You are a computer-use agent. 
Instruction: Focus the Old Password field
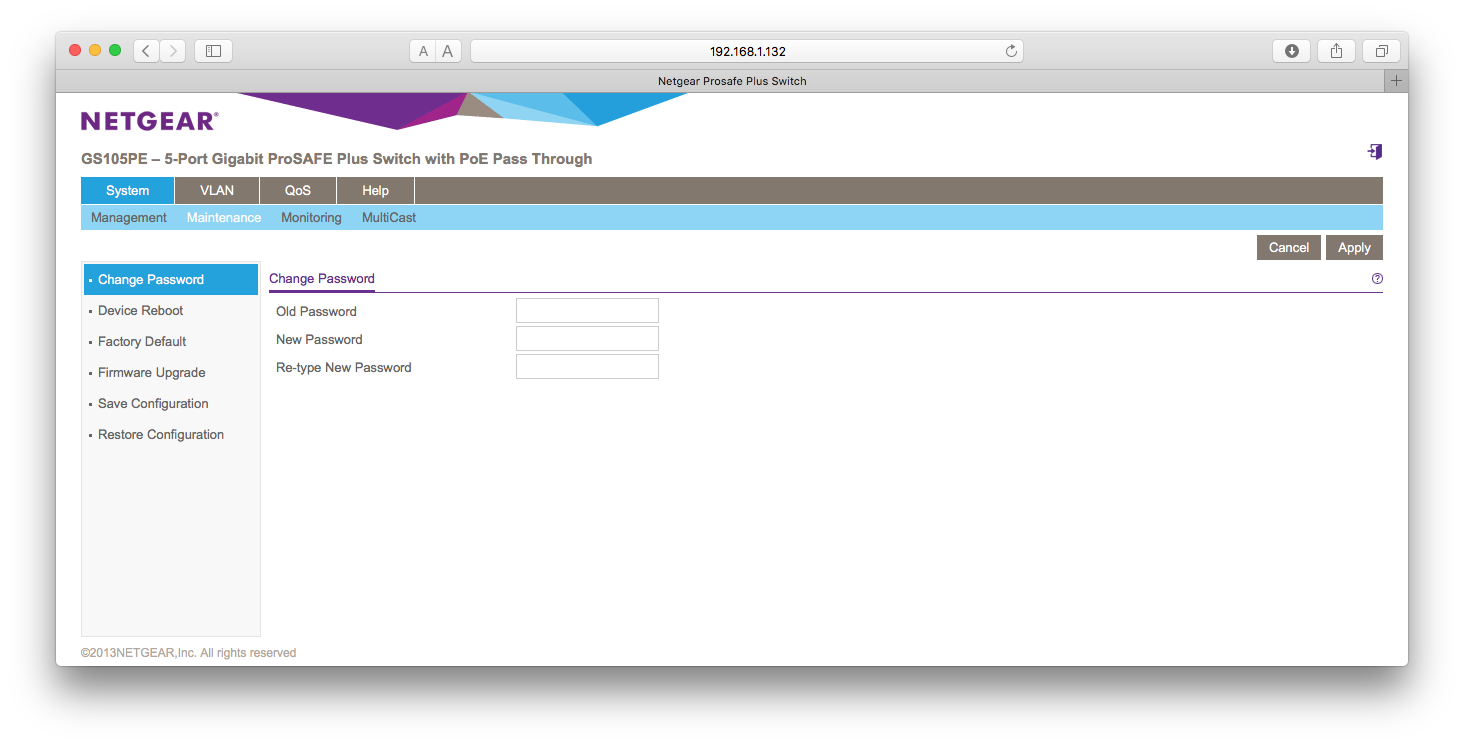pyautogui.click(x=587, y=311)
